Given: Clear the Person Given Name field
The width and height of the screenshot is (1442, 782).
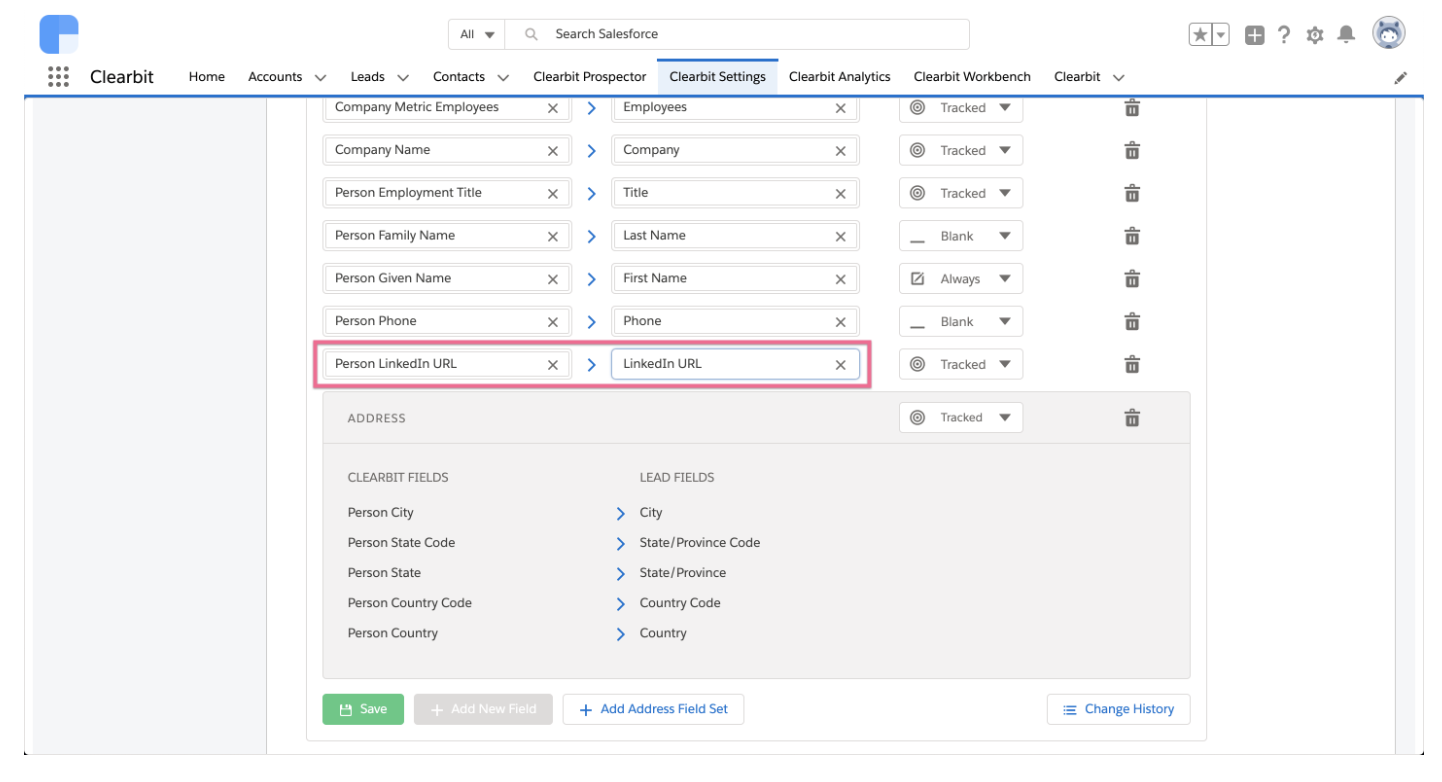Looking at the screenshot, I should click(x=552, y=280).
